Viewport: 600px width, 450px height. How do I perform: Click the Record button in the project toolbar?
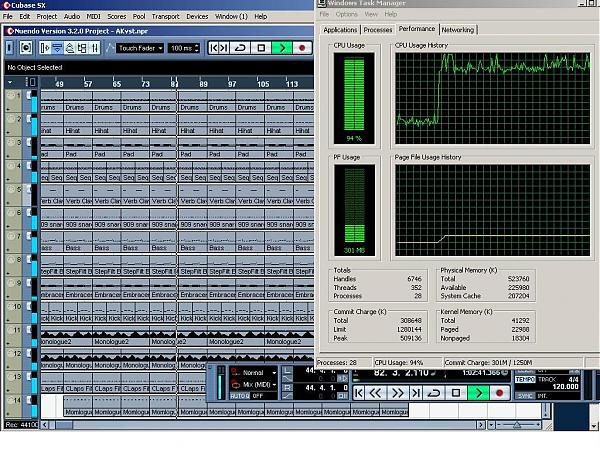pyautogui.click(x=301, y=48)
